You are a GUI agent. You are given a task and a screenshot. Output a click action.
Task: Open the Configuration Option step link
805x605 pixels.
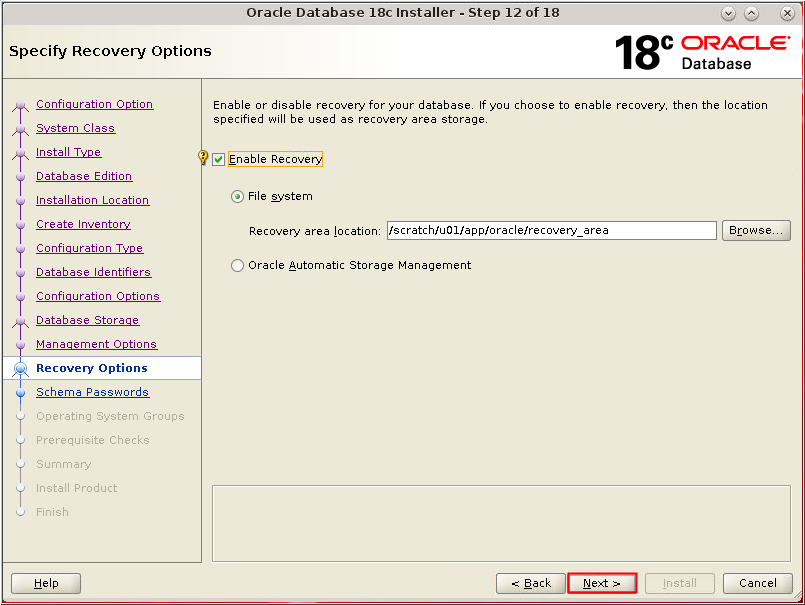[x=94, y=104]
